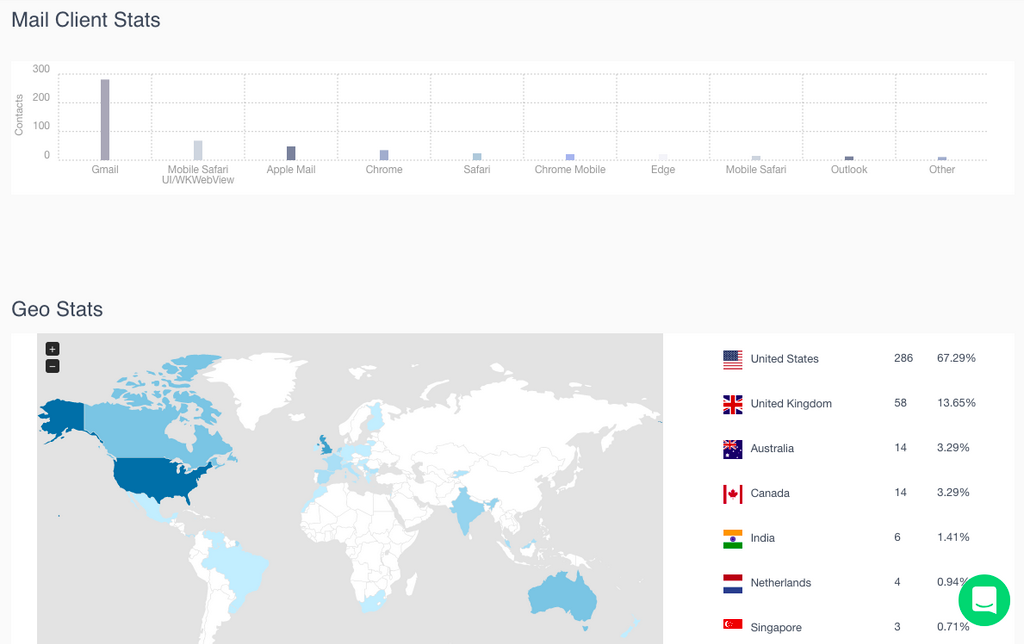1024x644 pixels.
Task: Click the 'Apple Mail' axis label
Action: (x=291, y=170)
